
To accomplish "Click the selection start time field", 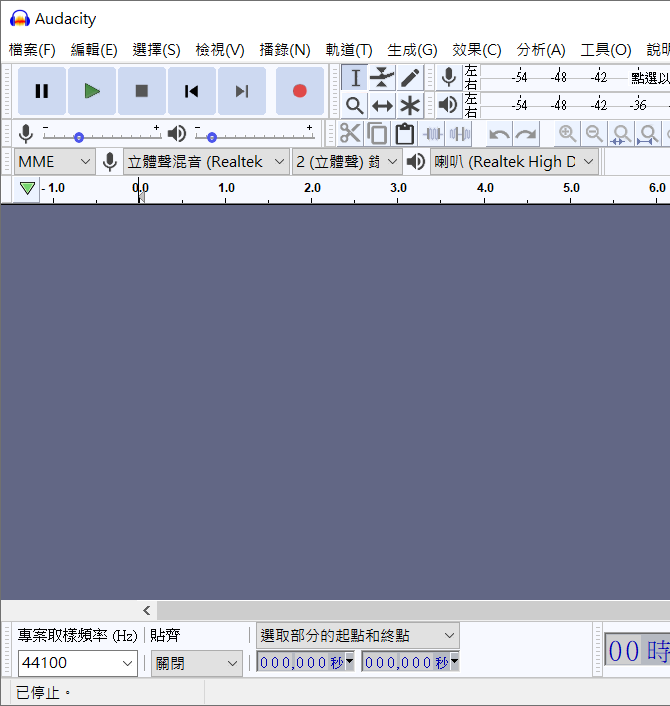I will pos(305,662).
